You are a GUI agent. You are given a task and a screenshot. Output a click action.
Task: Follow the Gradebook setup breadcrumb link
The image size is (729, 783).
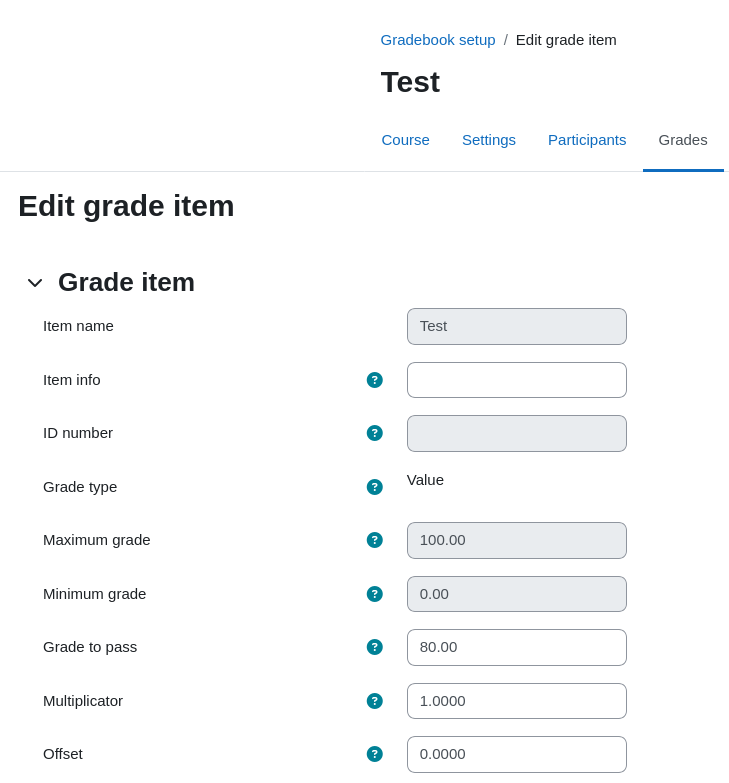tap(438, 40)
